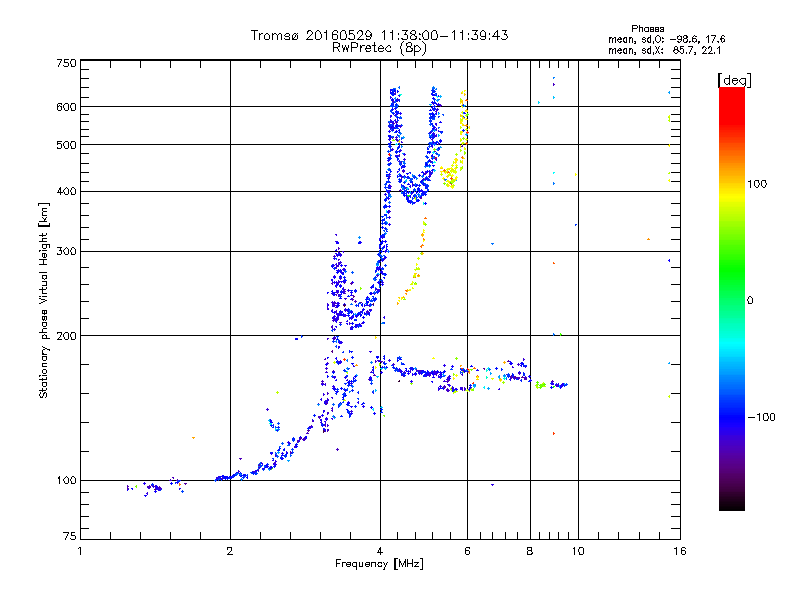The image size is (800, 600).
Task: Click the 'mean, sd,O: -98.6, 17.6' line
Action: [666, 39]
